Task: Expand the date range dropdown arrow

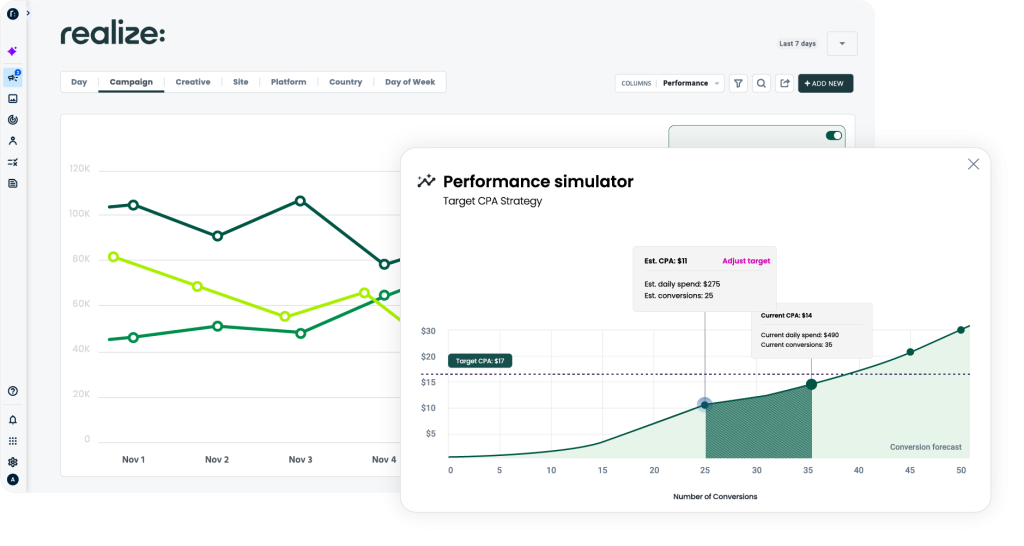Action: [842, 44]
